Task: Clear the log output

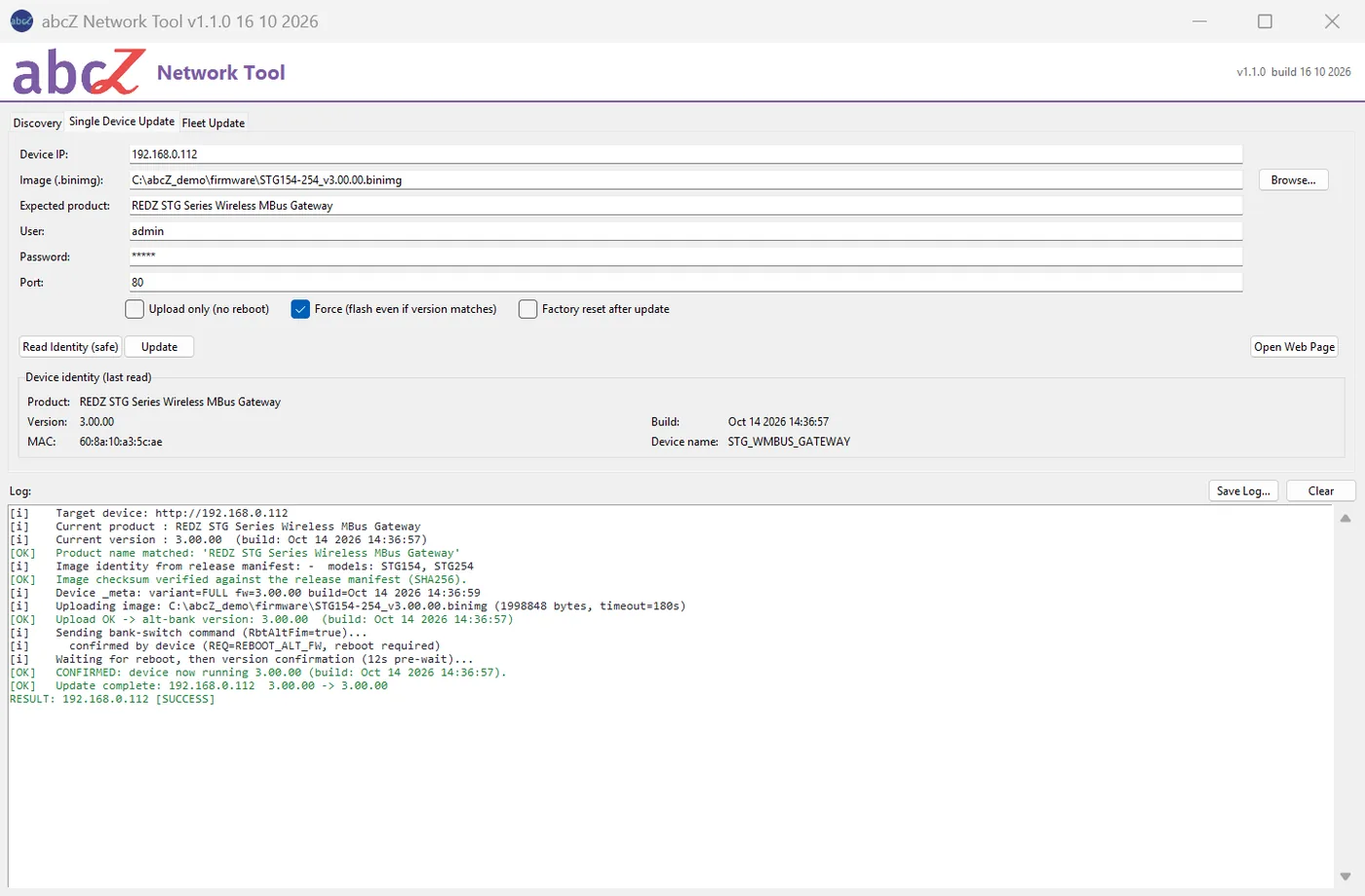Action: point(1320,490)
